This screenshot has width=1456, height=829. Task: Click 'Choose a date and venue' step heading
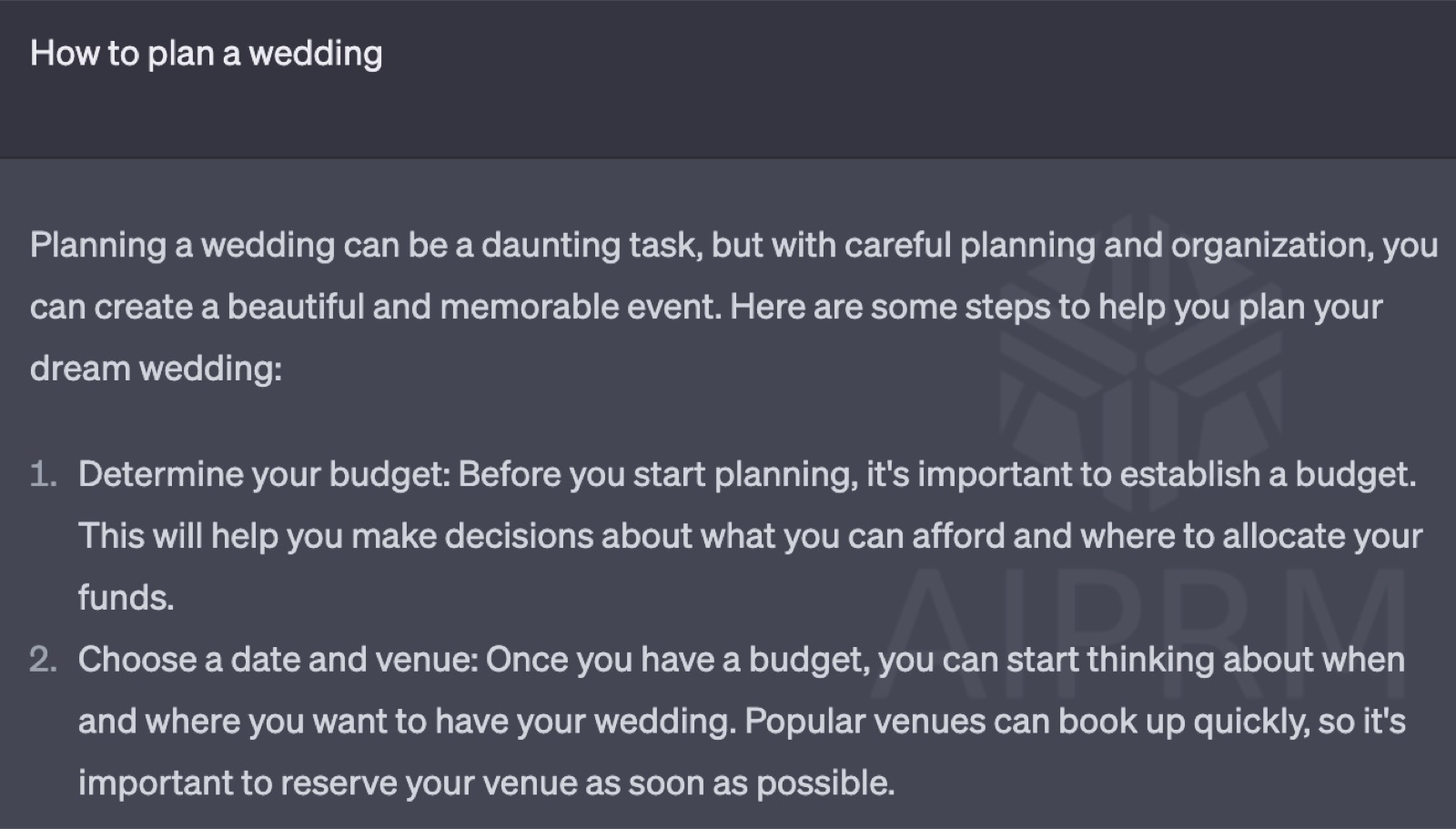point(278,660)
